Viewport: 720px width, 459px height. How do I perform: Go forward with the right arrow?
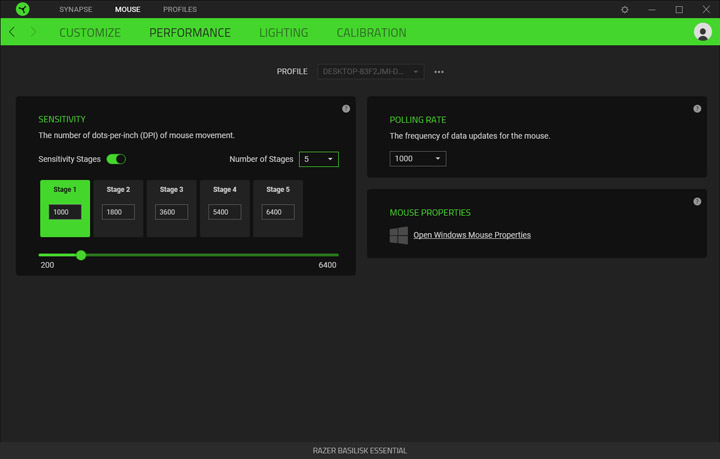[33, 32]
